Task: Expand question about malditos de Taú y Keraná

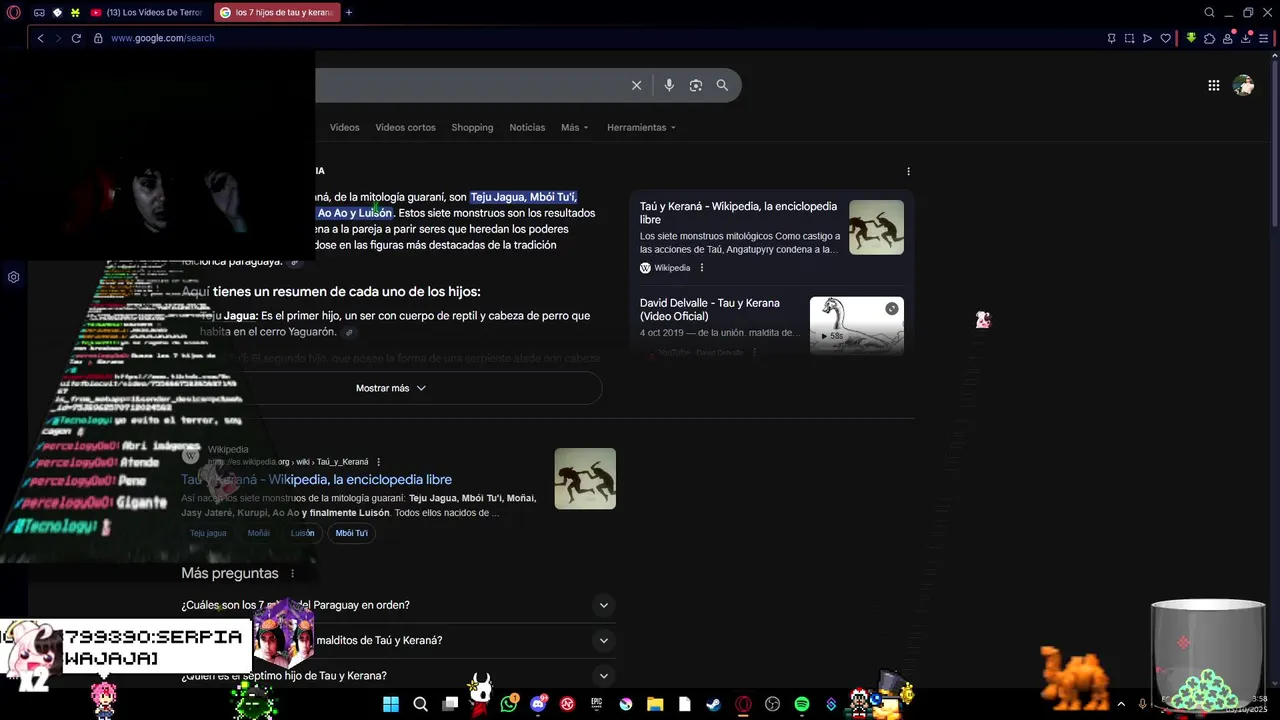Action: (397, 640)
